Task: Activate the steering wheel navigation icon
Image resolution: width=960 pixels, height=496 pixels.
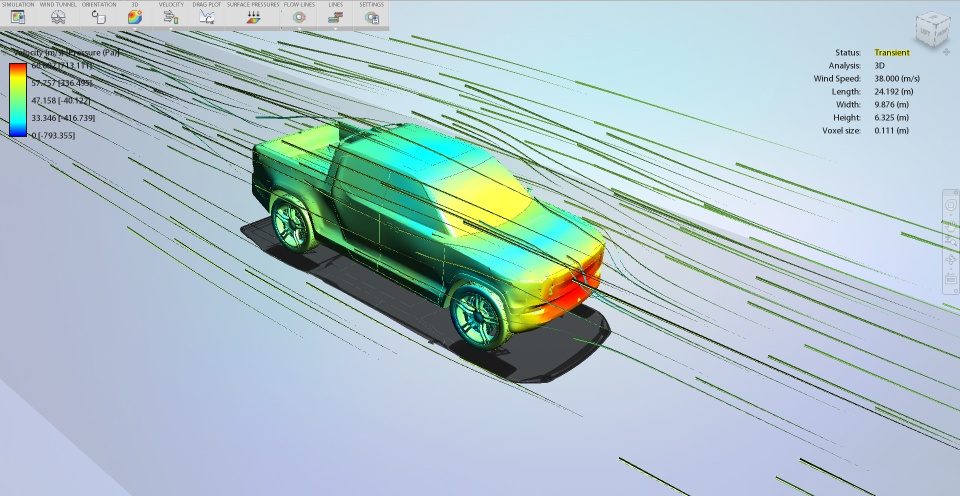Action: click(951, 205)
